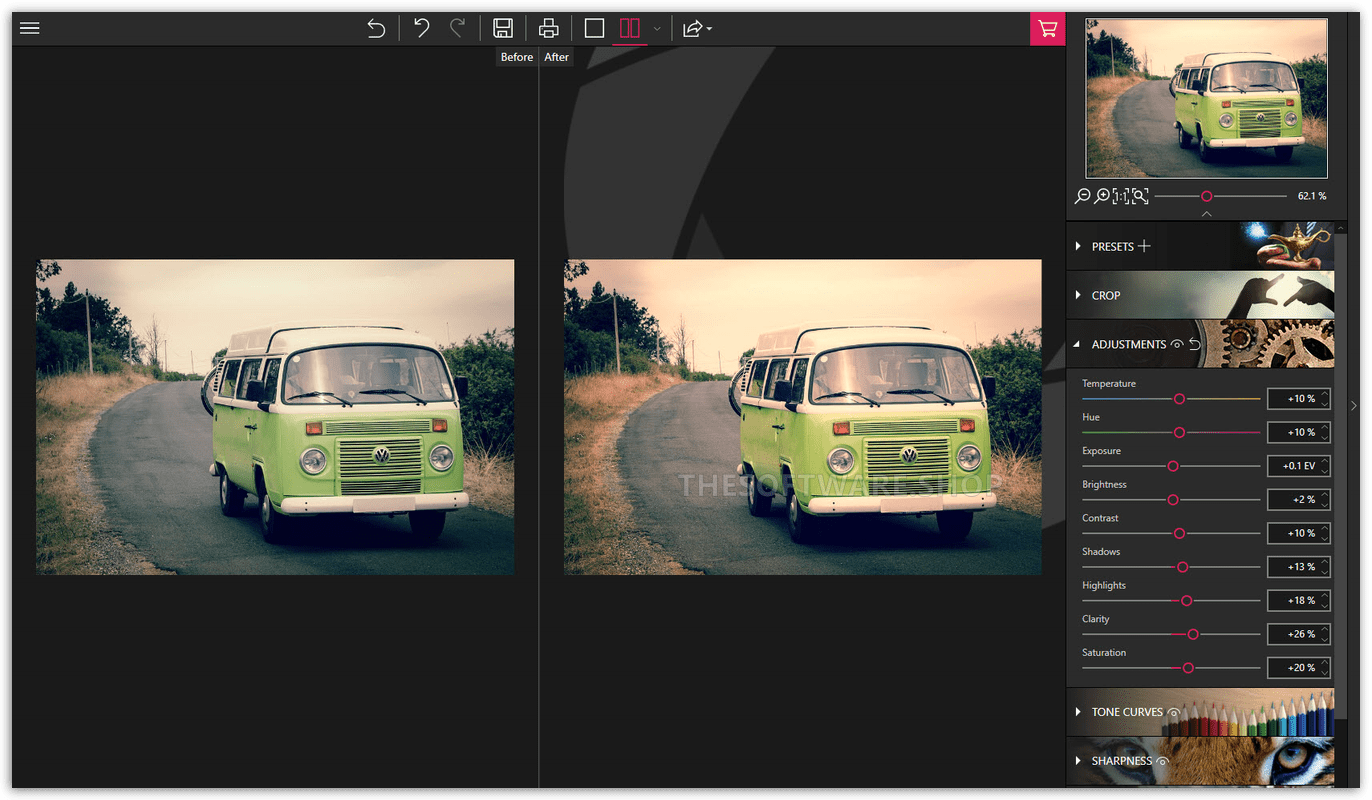
Task: Click the pink shopping cart button
Action: tap(1047, 28)
